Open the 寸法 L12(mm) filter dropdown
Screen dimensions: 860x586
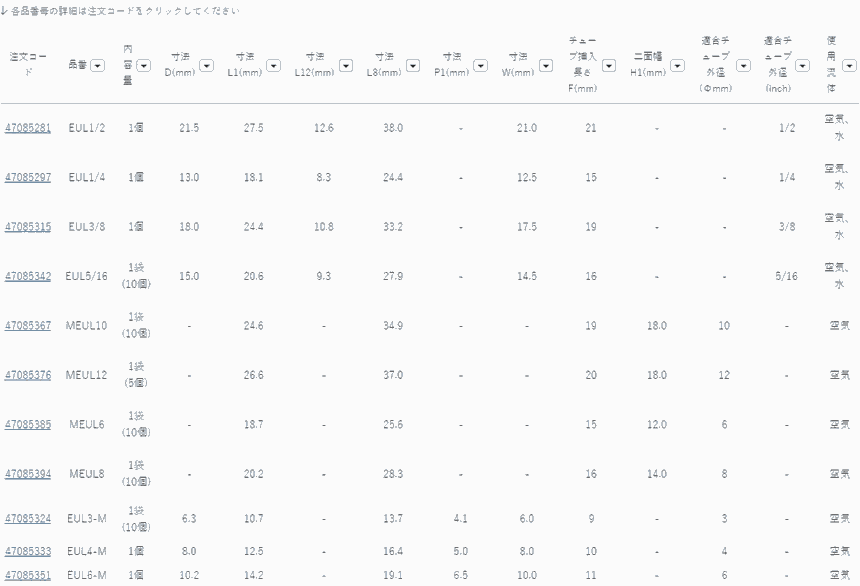click(x=346, y=65)
